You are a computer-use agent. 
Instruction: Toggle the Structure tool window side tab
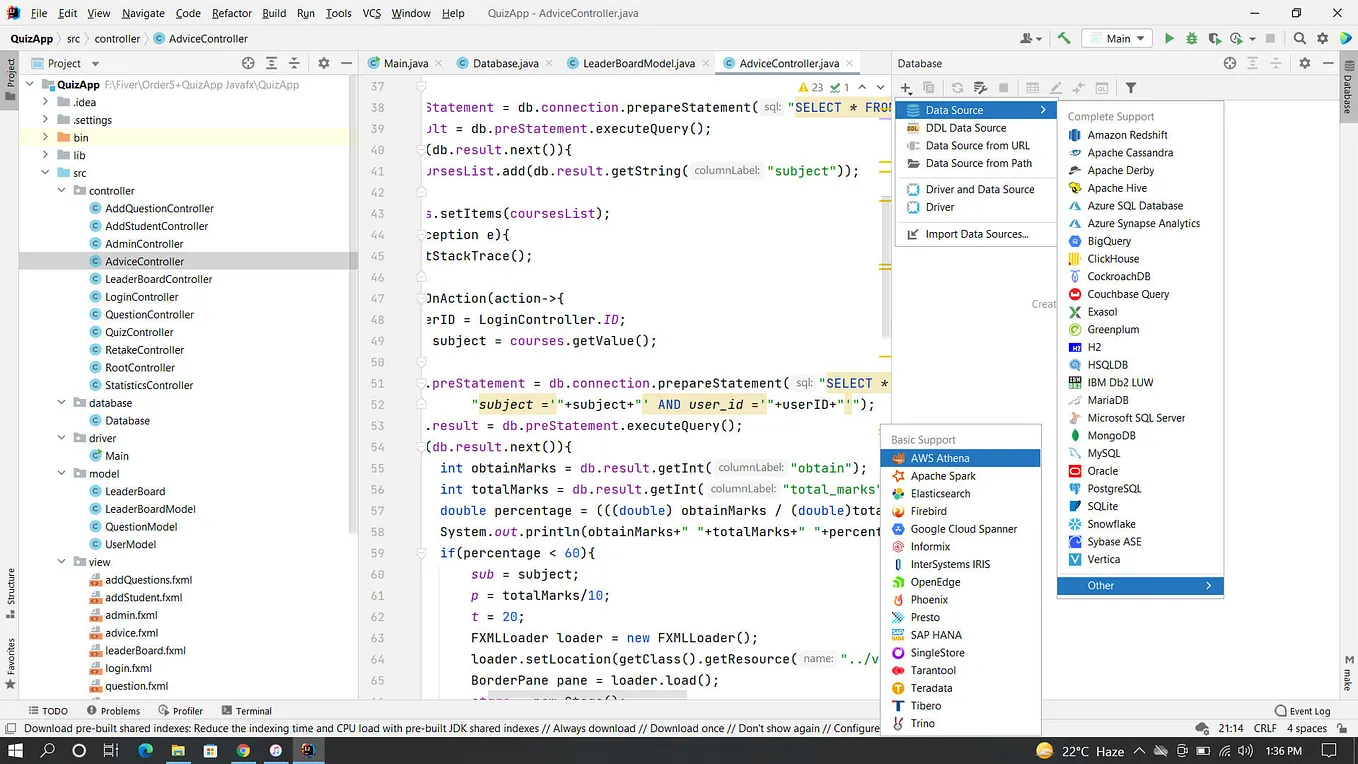[11, 587]
